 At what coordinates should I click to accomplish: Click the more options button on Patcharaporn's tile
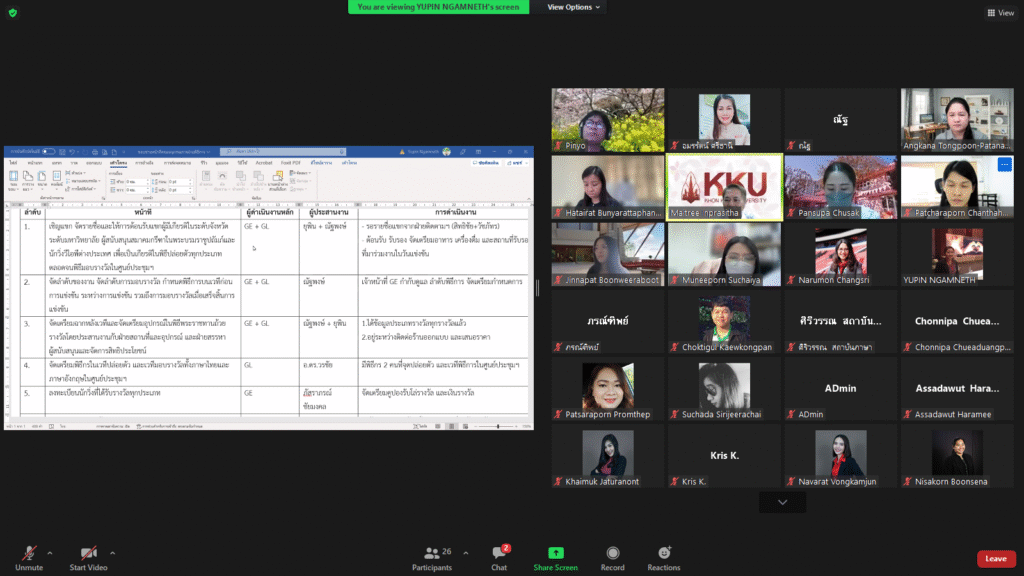[1004, 164]
